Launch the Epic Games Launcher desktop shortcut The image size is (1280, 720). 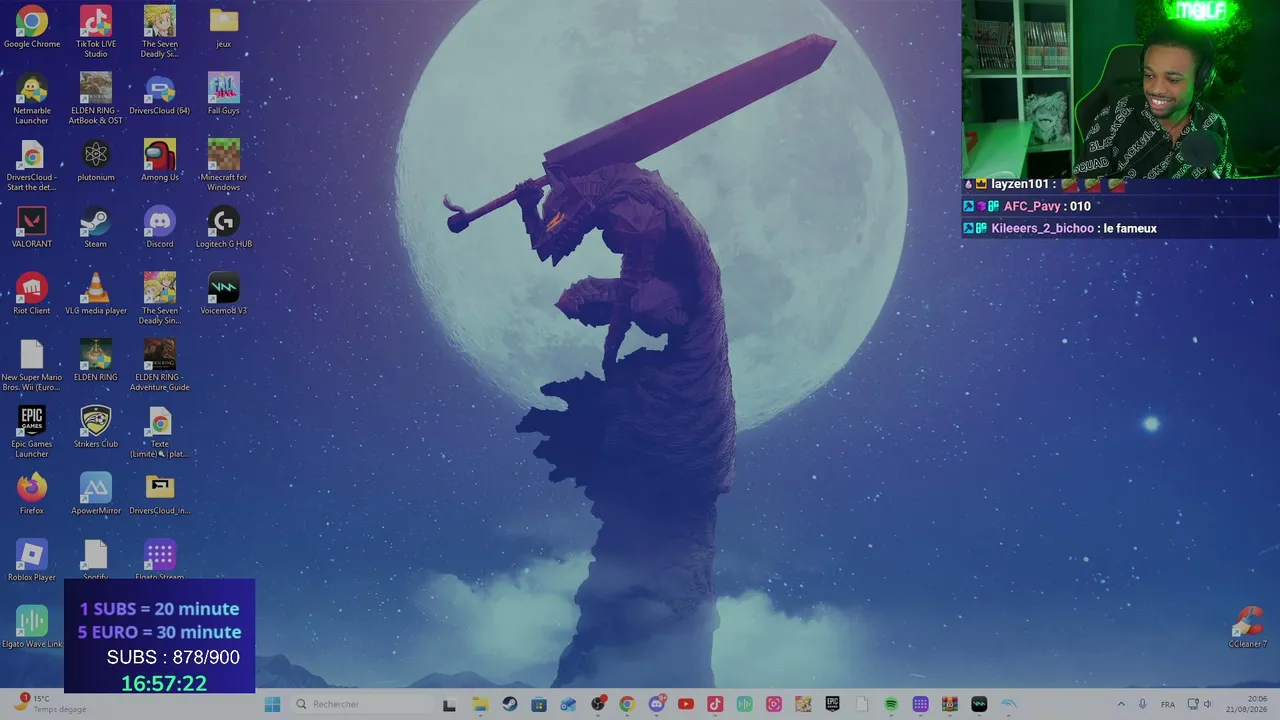(x=32, y=433)
